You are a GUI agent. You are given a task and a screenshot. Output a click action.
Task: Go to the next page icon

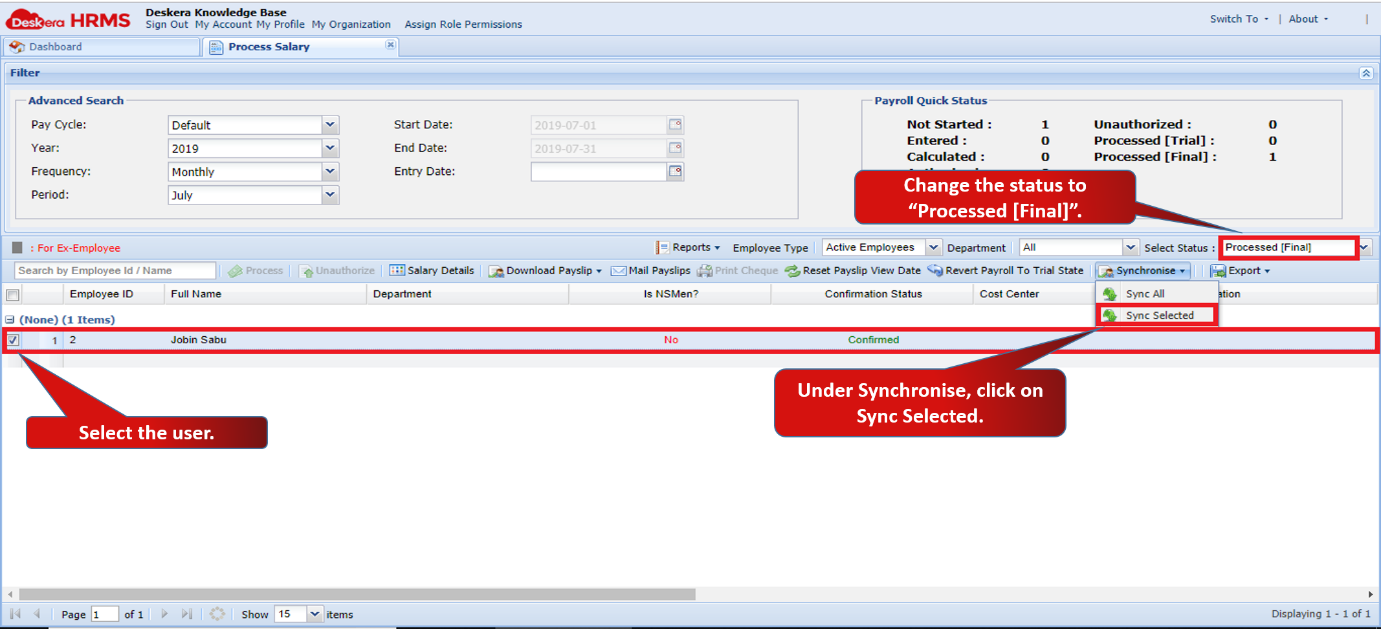point(164,613)
